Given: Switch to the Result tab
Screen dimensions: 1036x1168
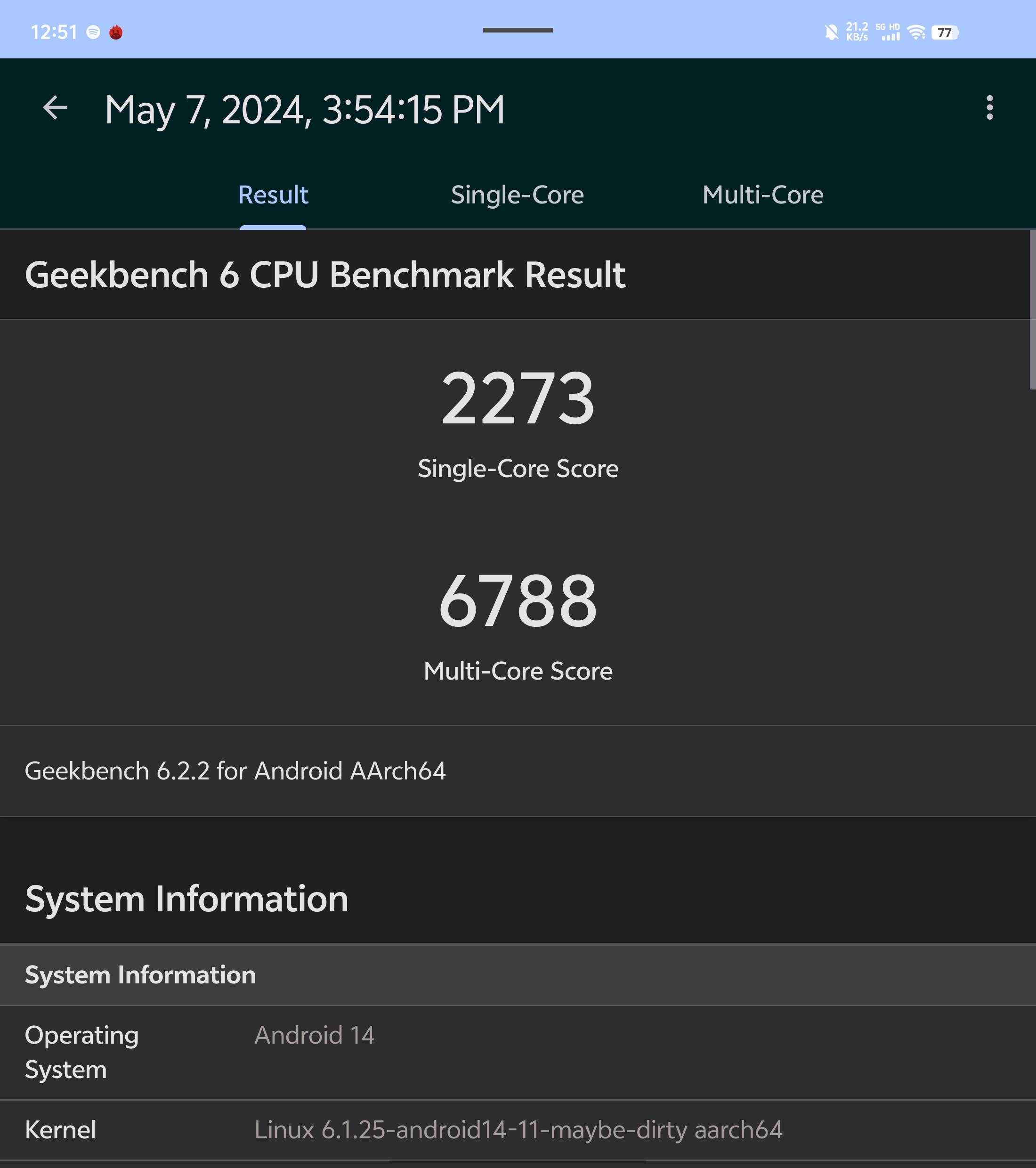Looking at the screenshot, I should [x=273, y=195].
